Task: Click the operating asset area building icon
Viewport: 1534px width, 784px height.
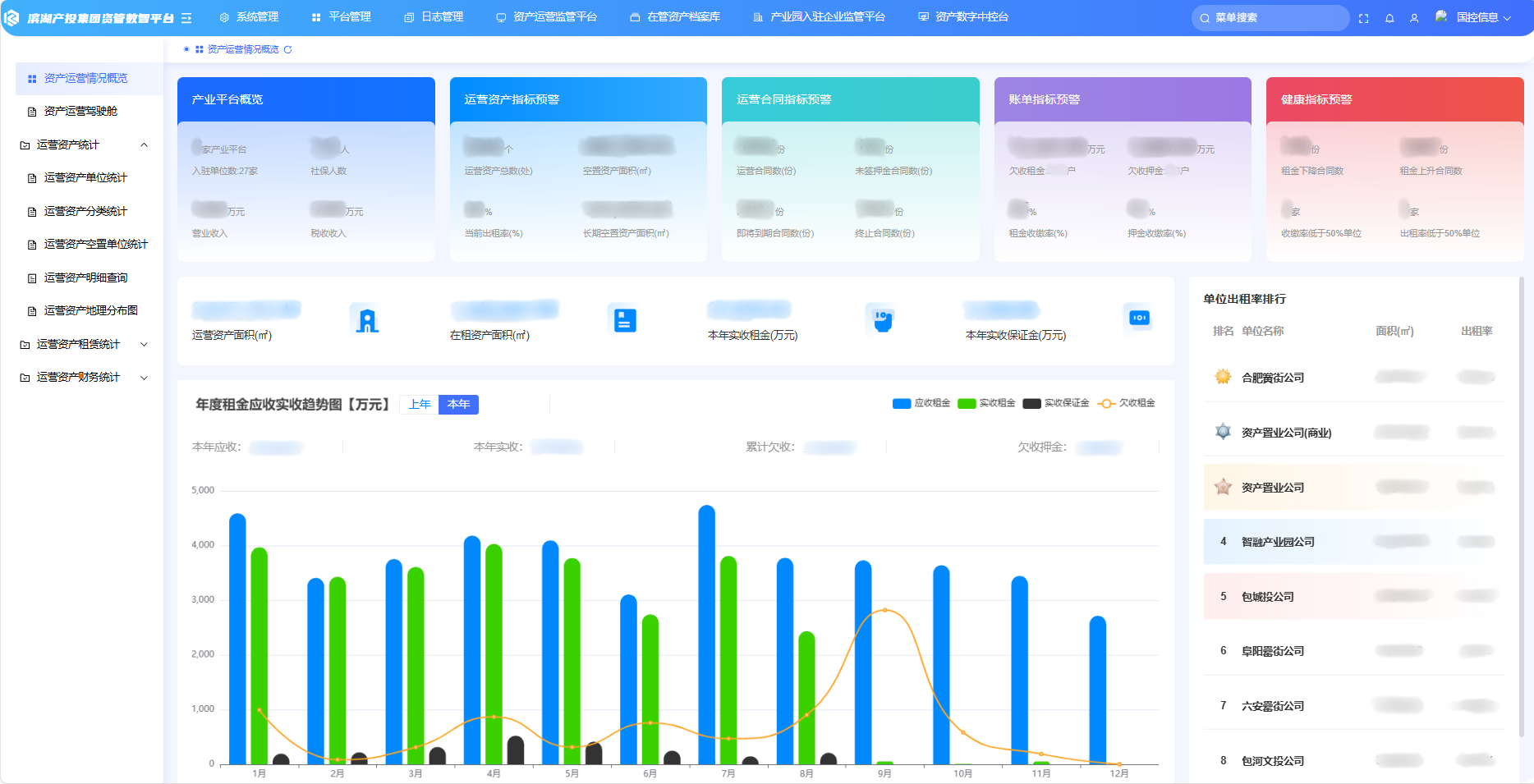Action: coord(367,319)
